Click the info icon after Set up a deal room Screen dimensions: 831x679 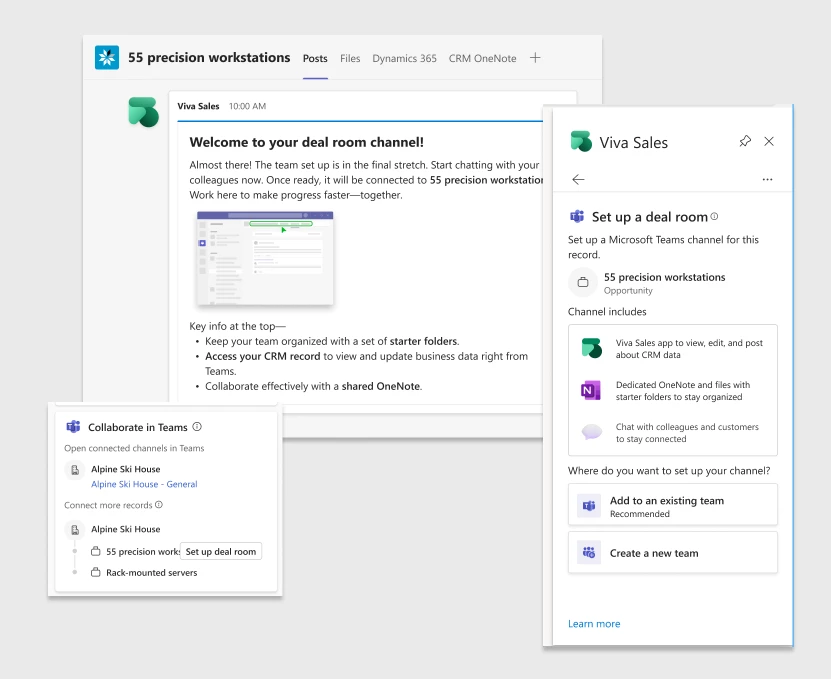coord(713,215)
